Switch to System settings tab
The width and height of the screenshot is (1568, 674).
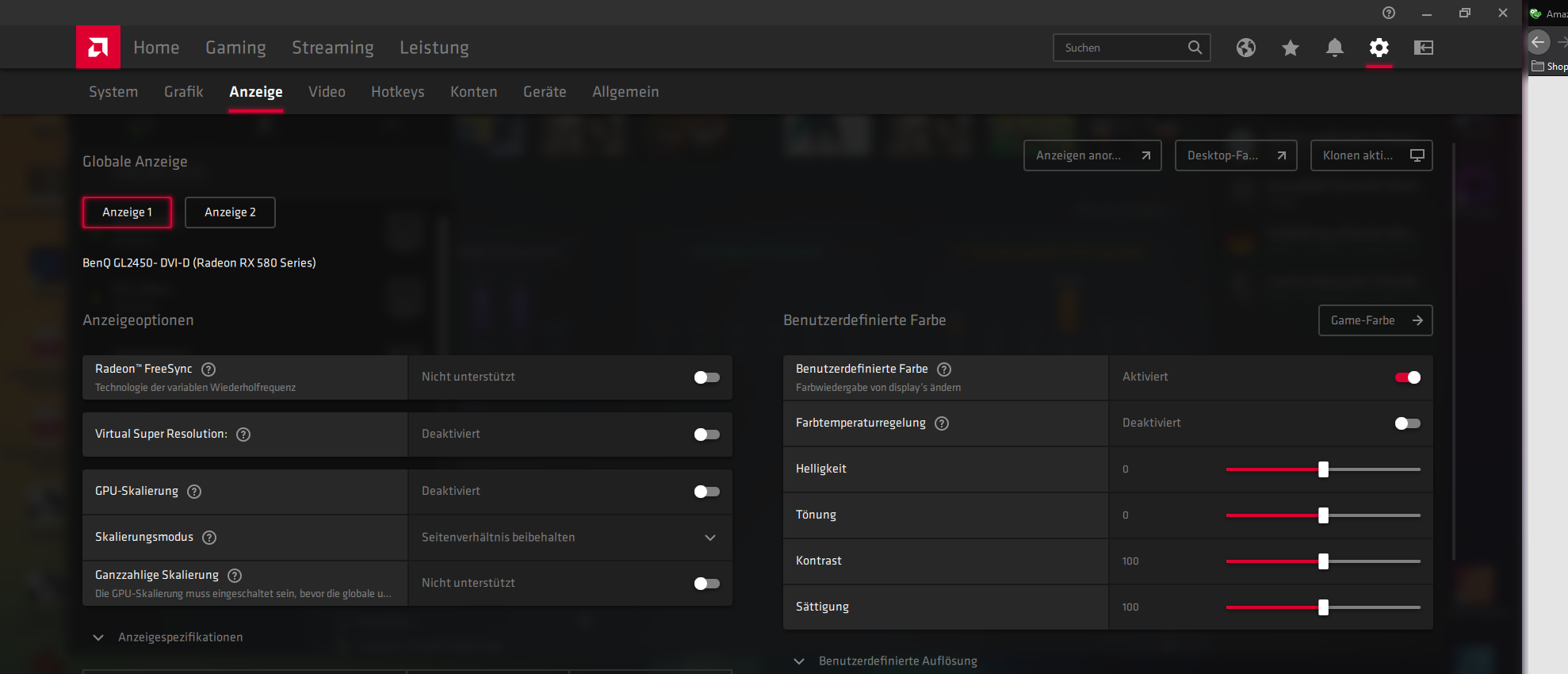[x=113, y=92]
